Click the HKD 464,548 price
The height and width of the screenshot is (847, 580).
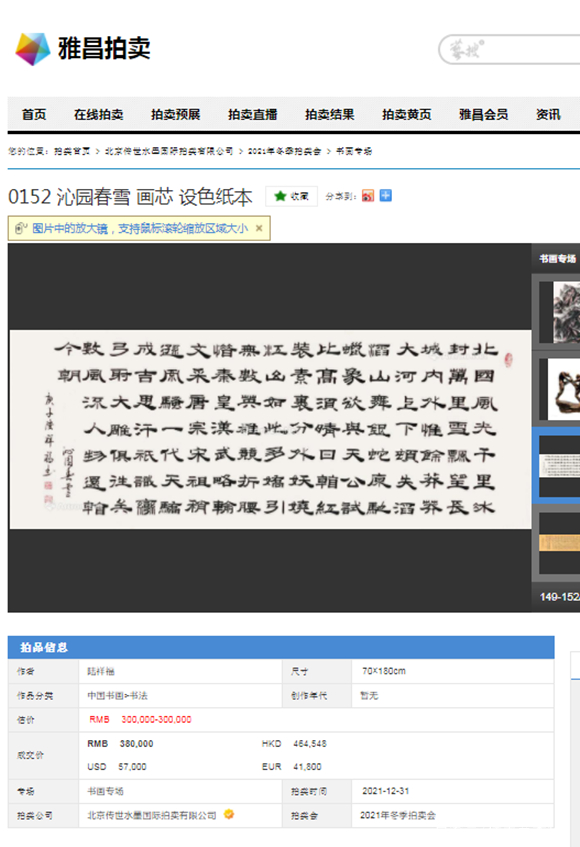(x=294, y=744)
